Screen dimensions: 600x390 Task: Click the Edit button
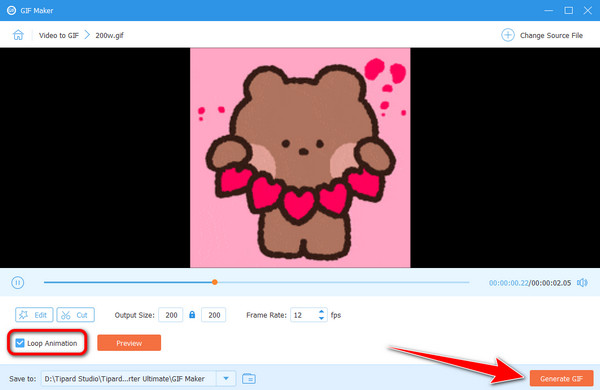point(34,315)
